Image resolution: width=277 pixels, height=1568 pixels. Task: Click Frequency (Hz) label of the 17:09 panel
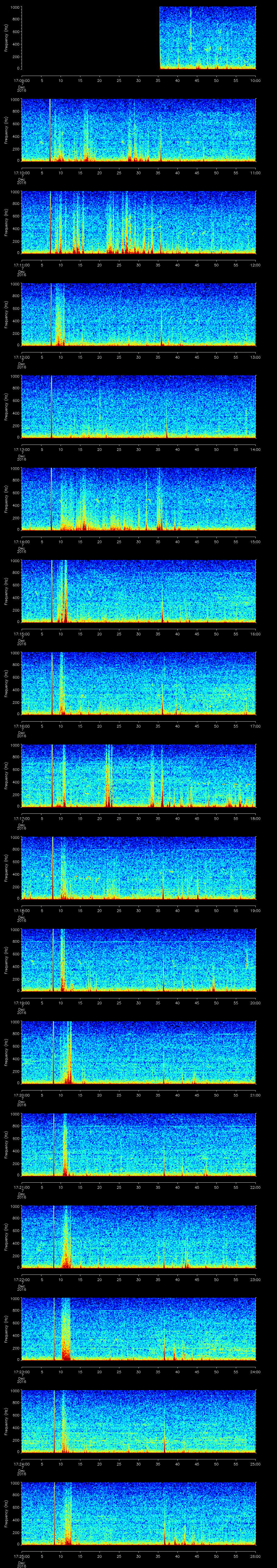6,38
